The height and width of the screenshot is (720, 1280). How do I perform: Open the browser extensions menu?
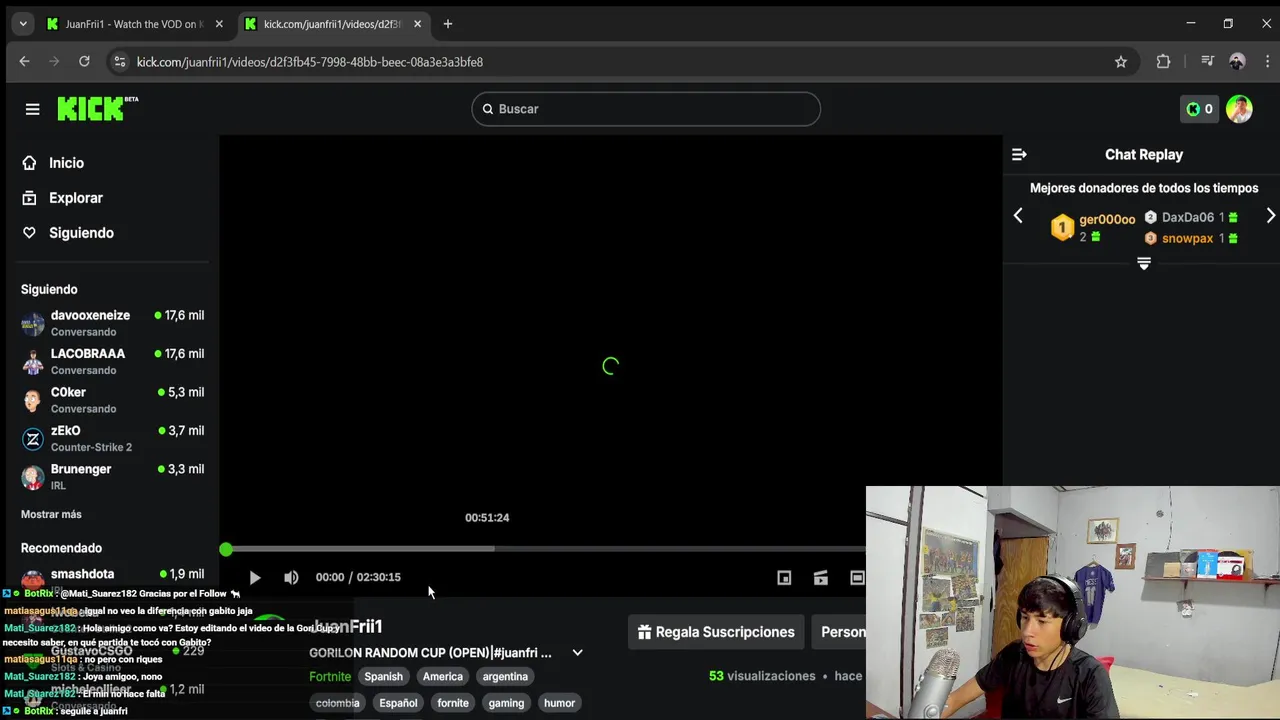coord(1163,62)
